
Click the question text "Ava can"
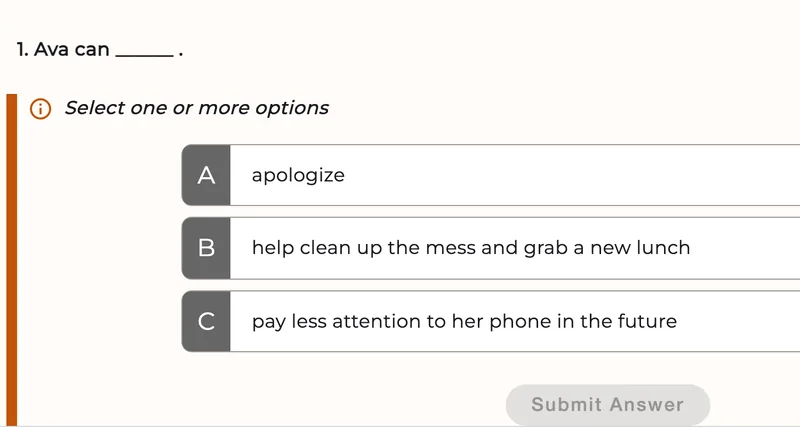pyautogui.click(x=71, y=49)
